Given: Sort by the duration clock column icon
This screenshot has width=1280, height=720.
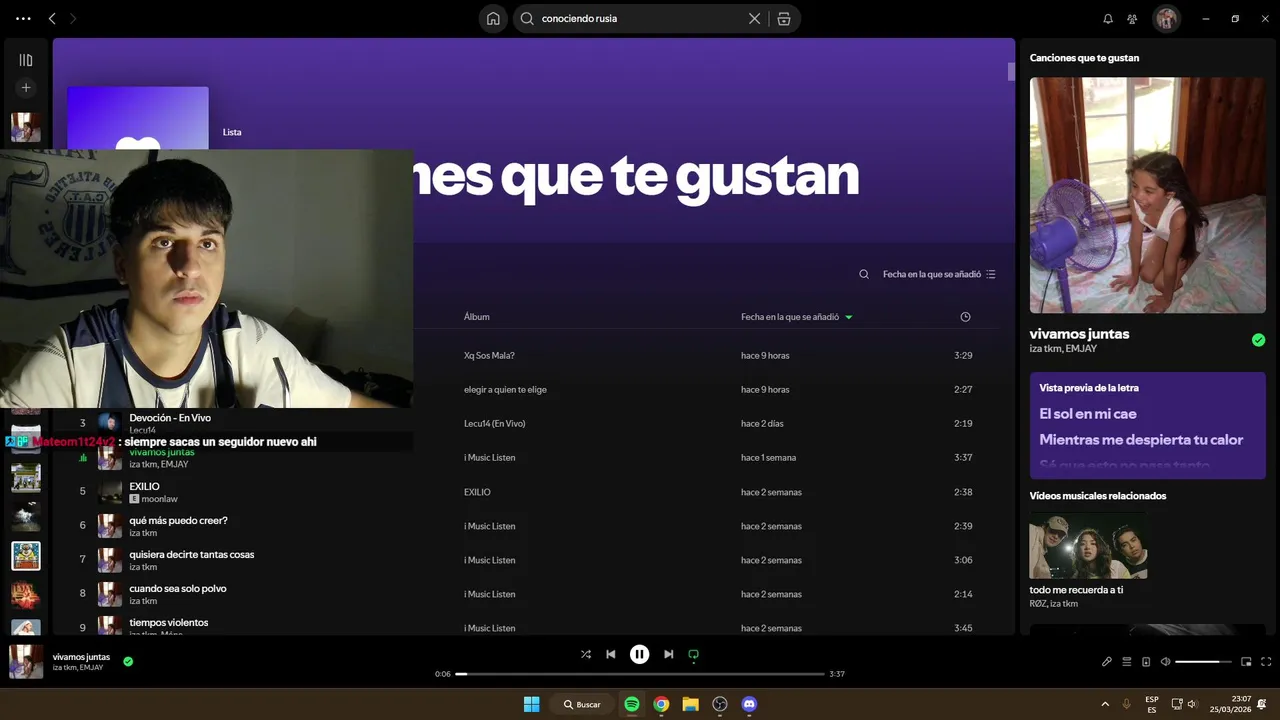Looking at the screenshot, I should click(x=965, y=317).
